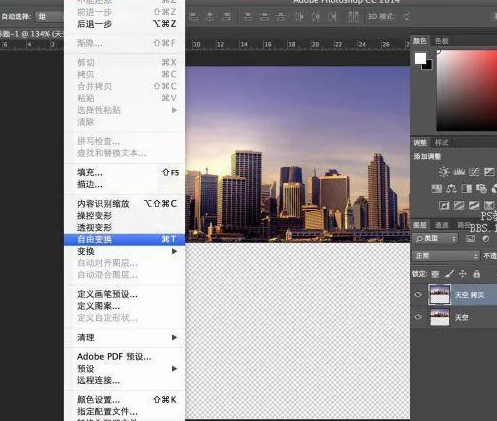Expand the 清理 submenu

point(125,337)
